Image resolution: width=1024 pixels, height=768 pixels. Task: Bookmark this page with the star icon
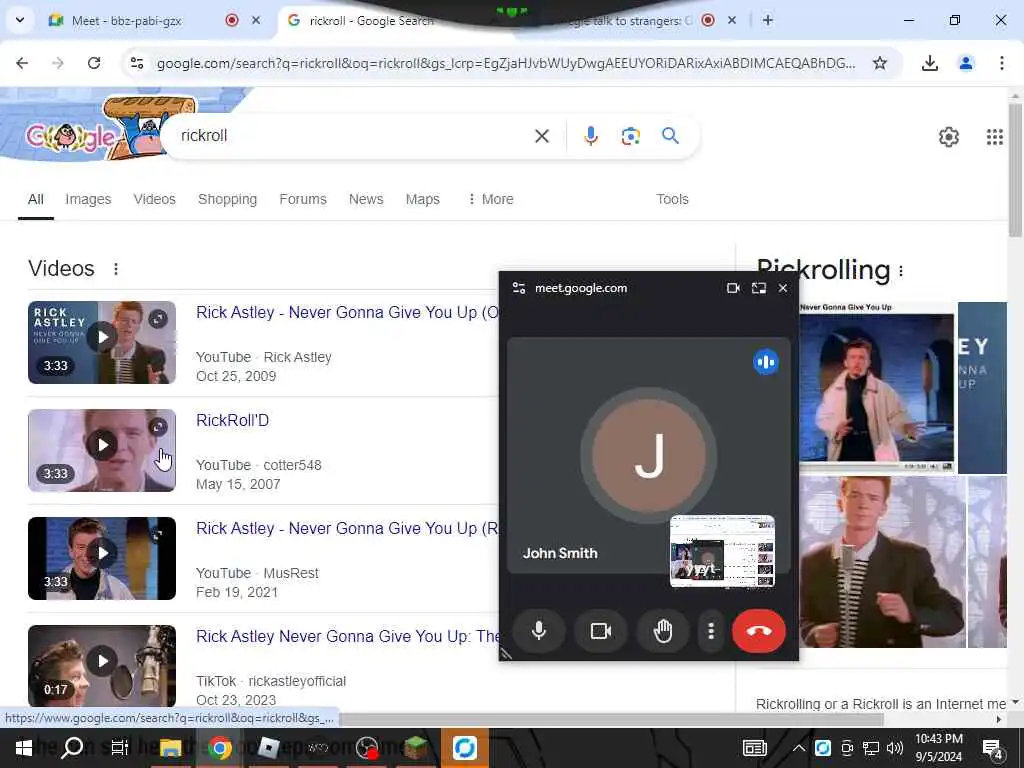tap(880, 63)
